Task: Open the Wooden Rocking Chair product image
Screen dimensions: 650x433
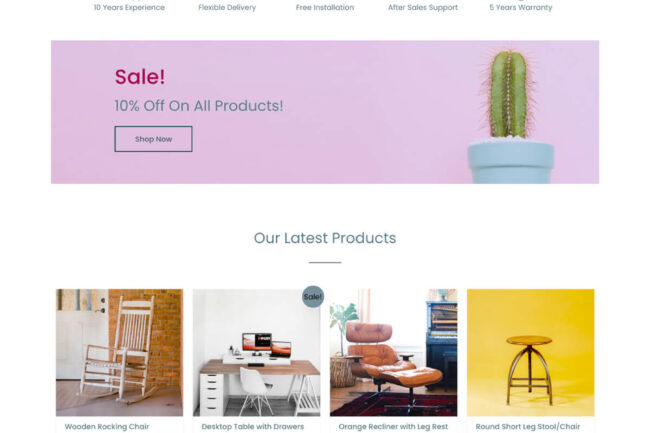Action: click(x=119, y=352)
